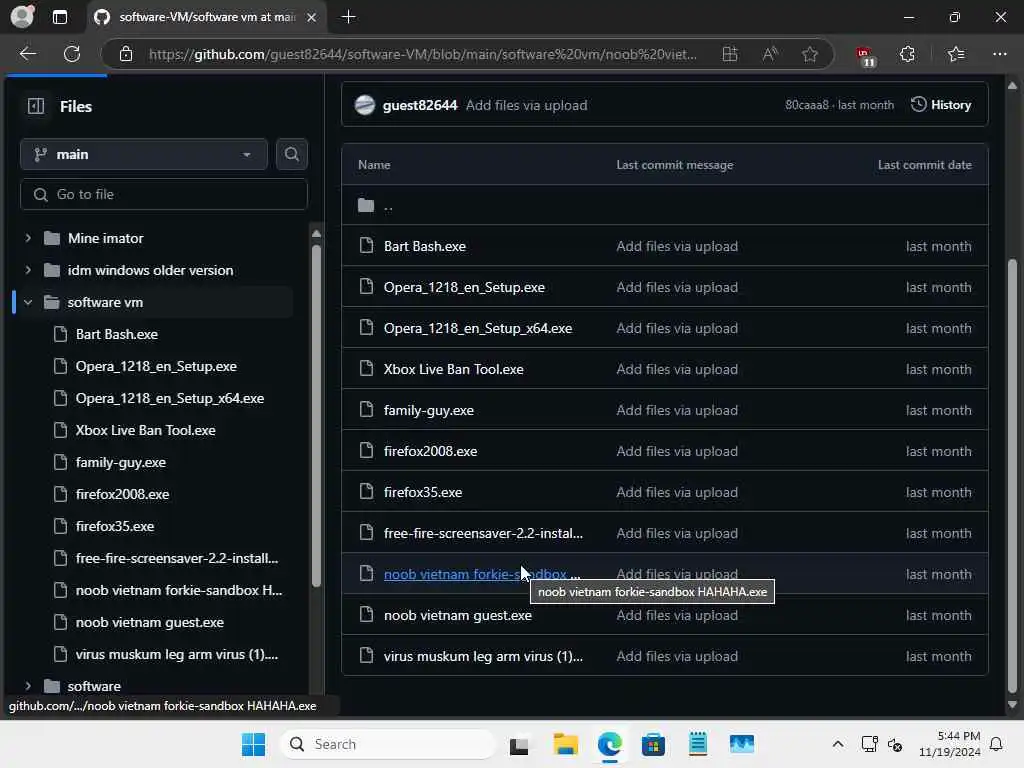Open browser Extensions puzzle icon
The height and width of the screenshot is (768, 1024).
click(907, 54)
